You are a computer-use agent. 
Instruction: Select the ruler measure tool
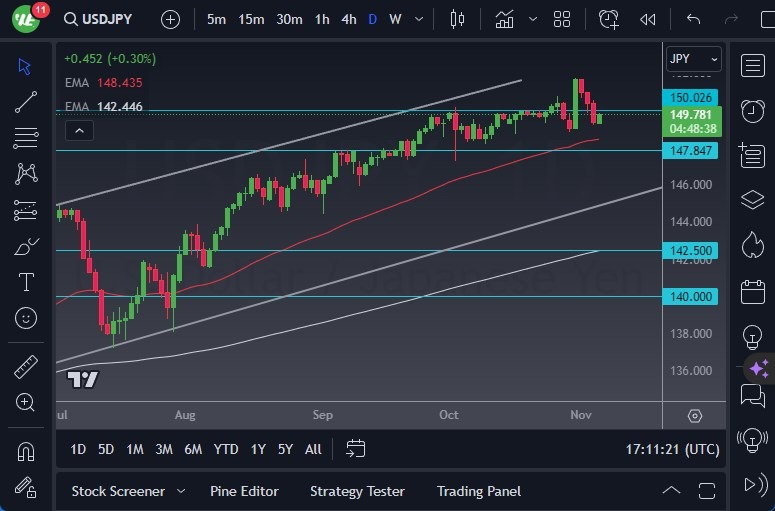click(x=26, y=367)
